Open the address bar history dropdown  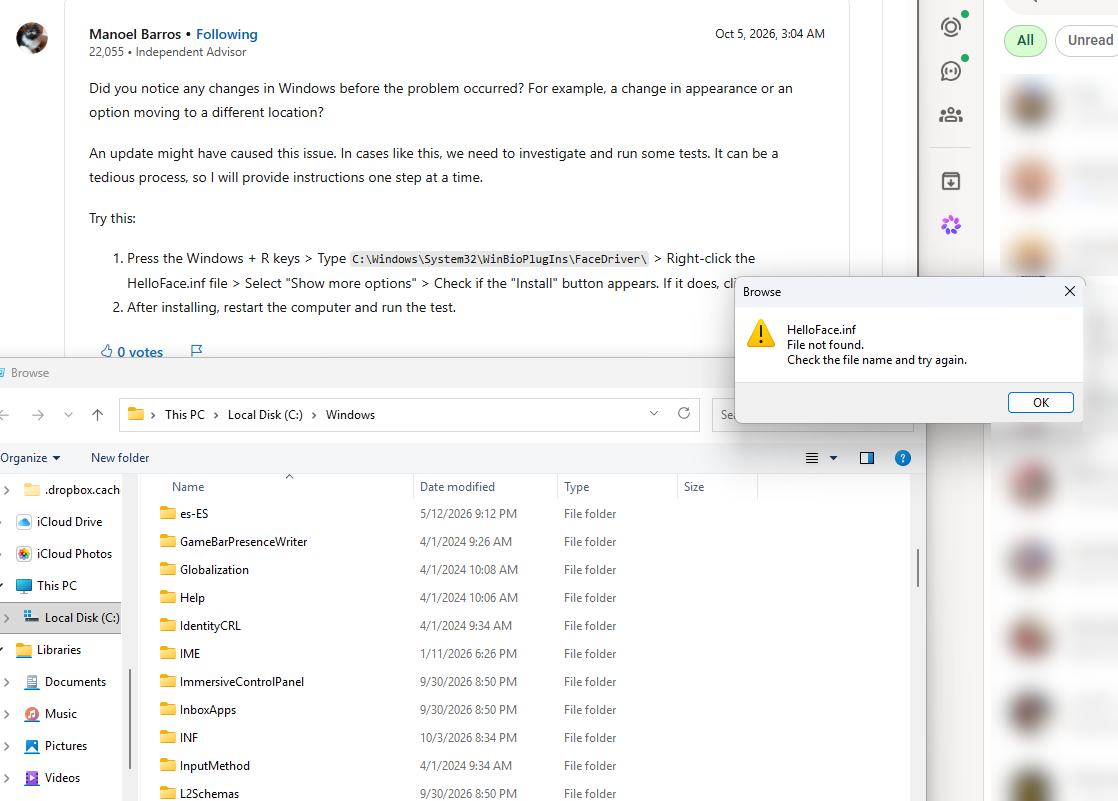click(654, 414)
